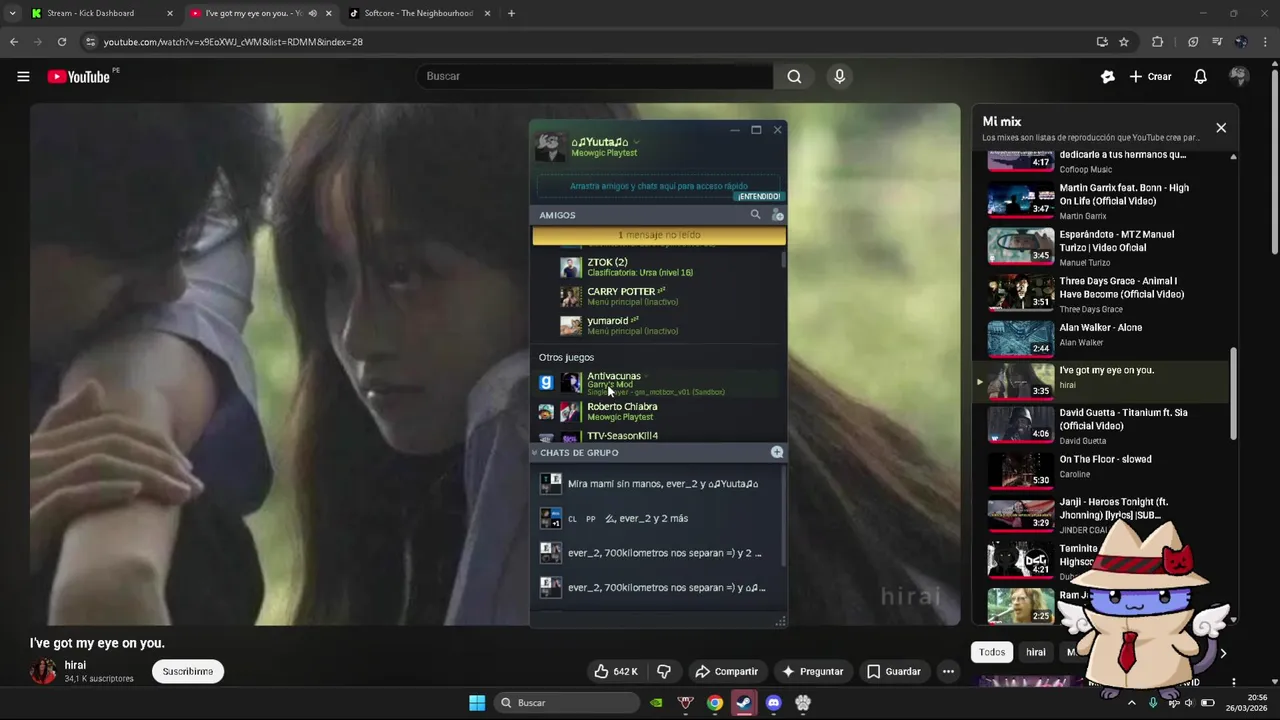The width and height of the screenshot is (1280, 720).
Task: Open the sparkle gem icon beside Crear
Action: (x=1107, y=77)
